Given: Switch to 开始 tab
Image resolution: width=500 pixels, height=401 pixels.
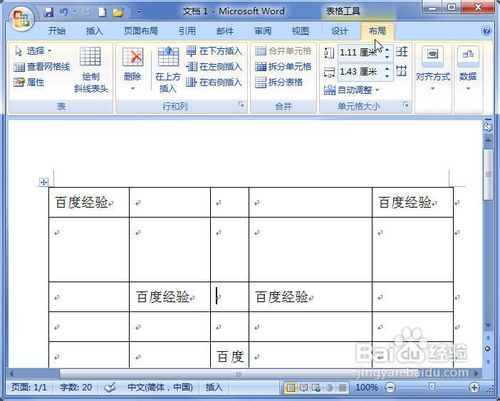Looking at the screenshot, I should pos(57,31).
